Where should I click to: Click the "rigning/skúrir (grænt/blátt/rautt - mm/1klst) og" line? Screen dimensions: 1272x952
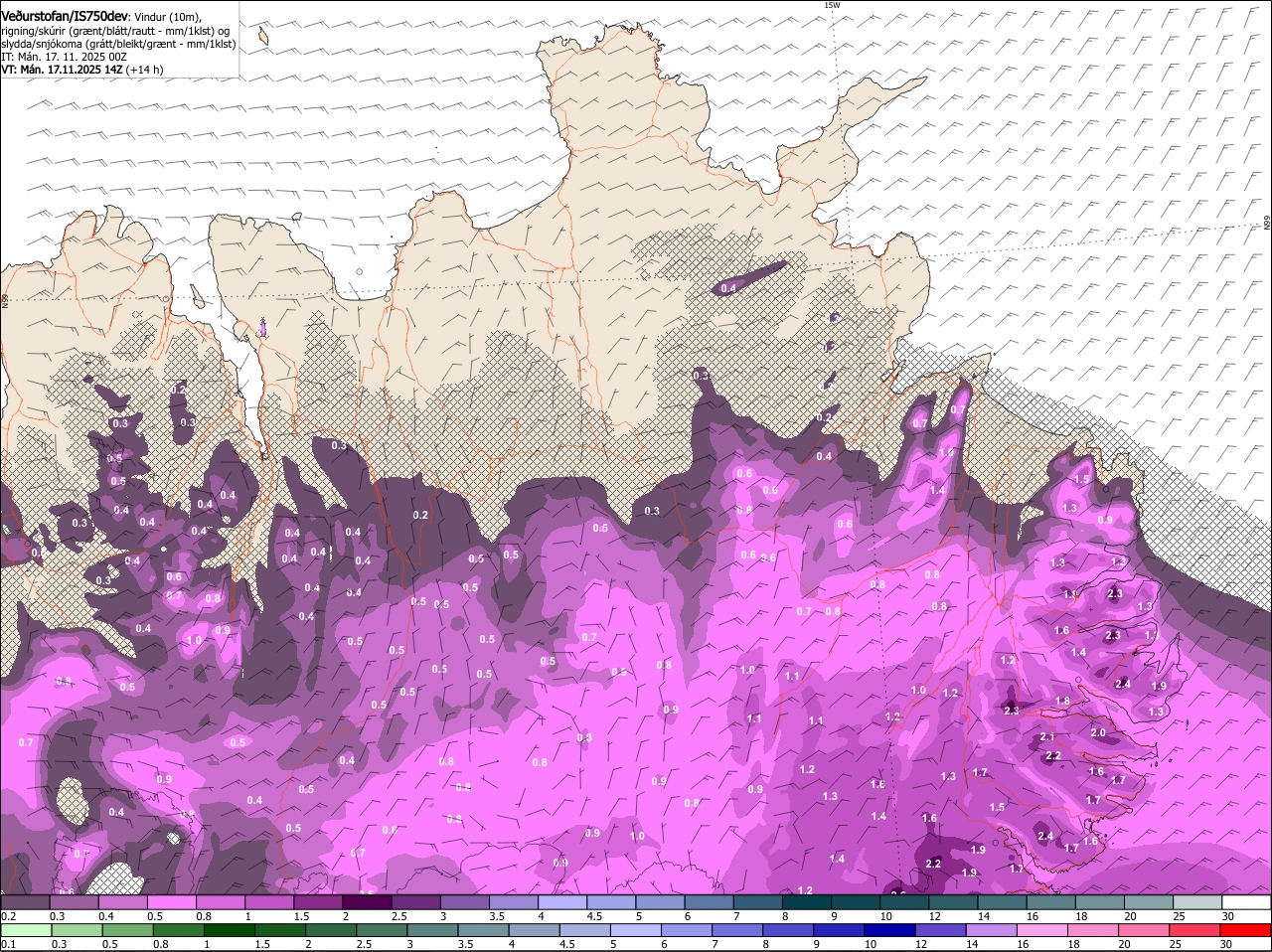click(x=115, y=31)
